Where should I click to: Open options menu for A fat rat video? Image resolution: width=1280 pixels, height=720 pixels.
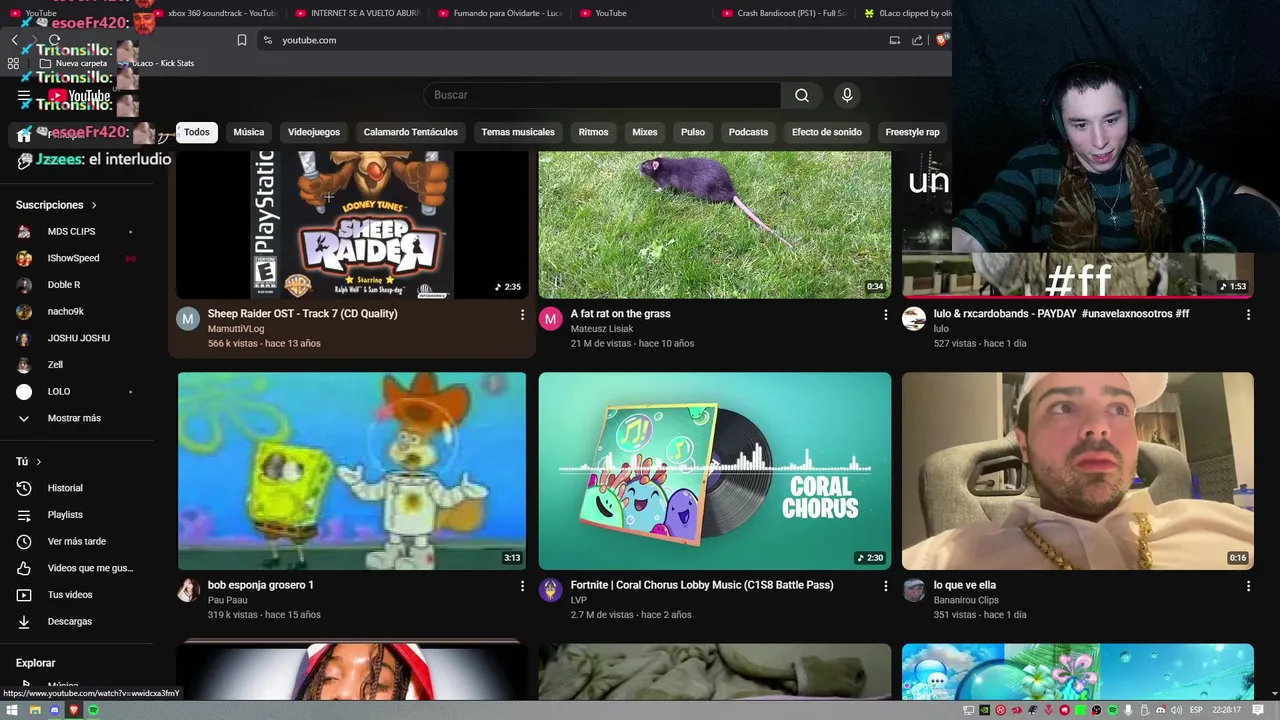[885, 314]
